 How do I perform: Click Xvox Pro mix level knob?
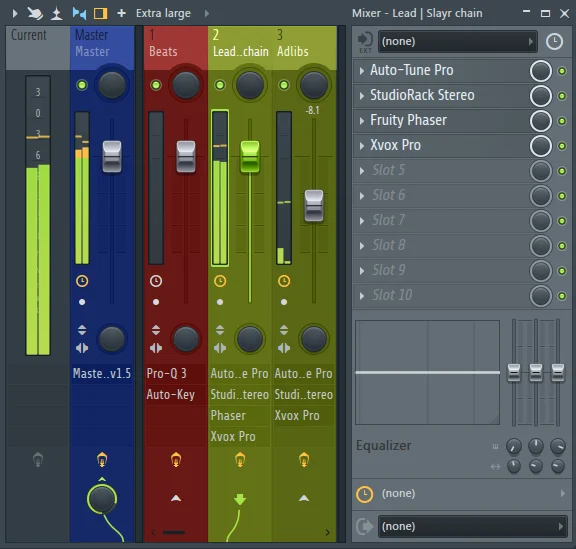pyautogui.click(x=541, y=146)
